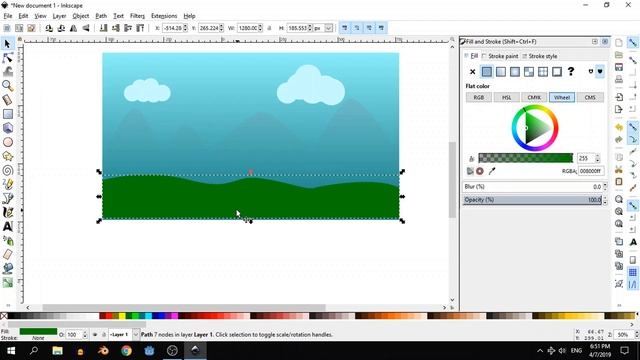Step the Blur percent spinner arrows
The image size is (640, 360).
click(605, 187)
